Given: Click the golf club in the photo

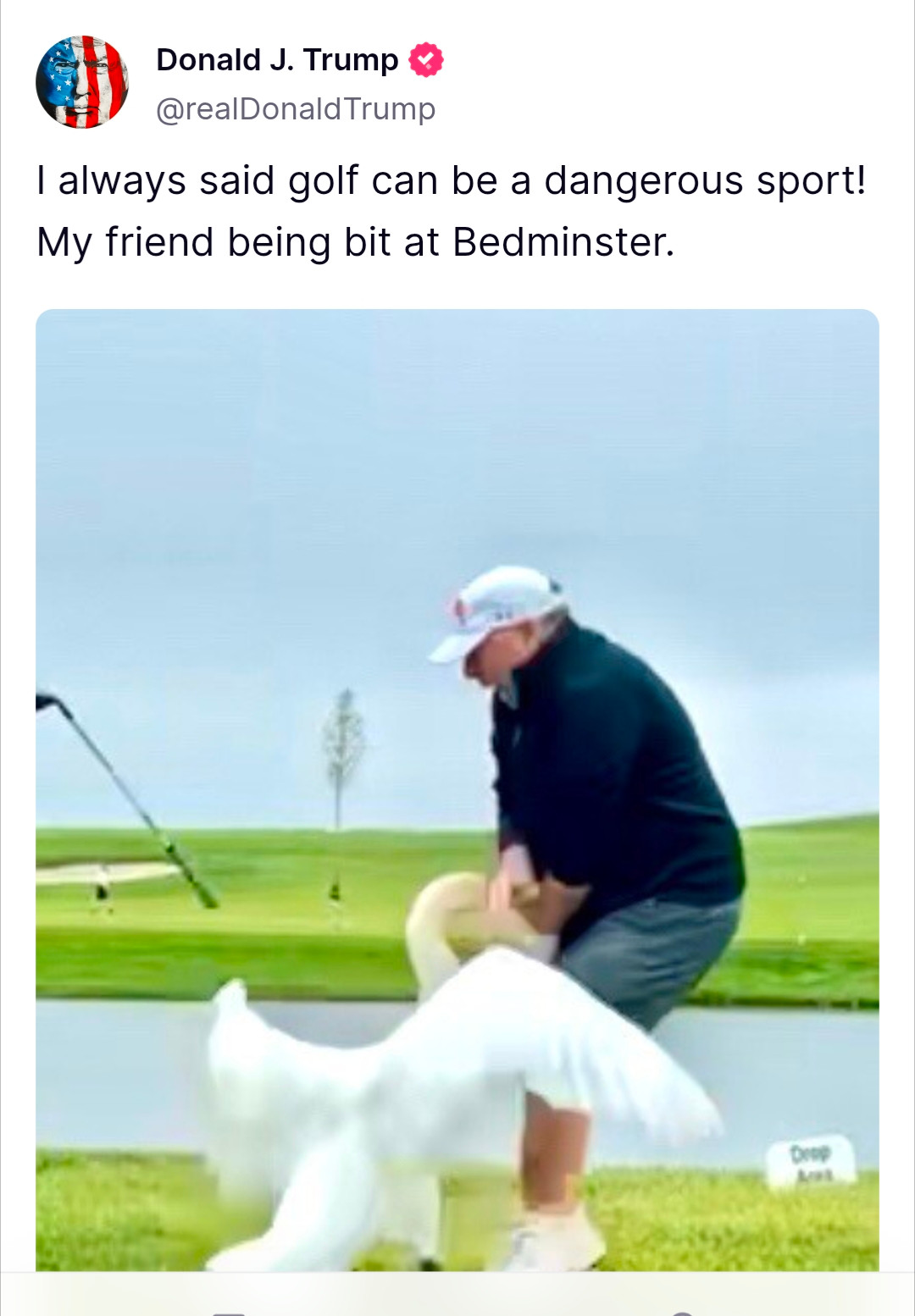Looking at the screenshot, I should click(x=127, y=800).
